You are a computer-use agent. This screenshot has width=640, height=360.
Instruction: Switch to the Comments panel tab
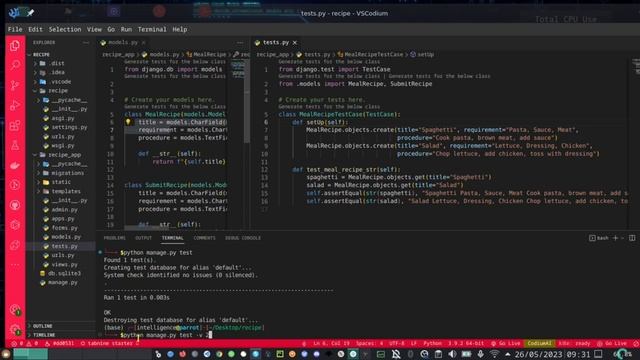point(204,238)
